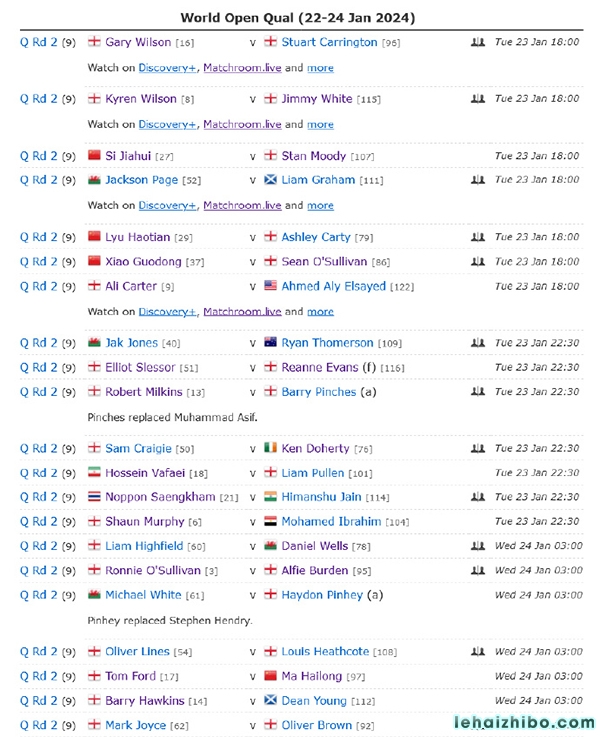Open Ronnie O'Sullivan player link
600x737 pixels.
click(153, 571)
